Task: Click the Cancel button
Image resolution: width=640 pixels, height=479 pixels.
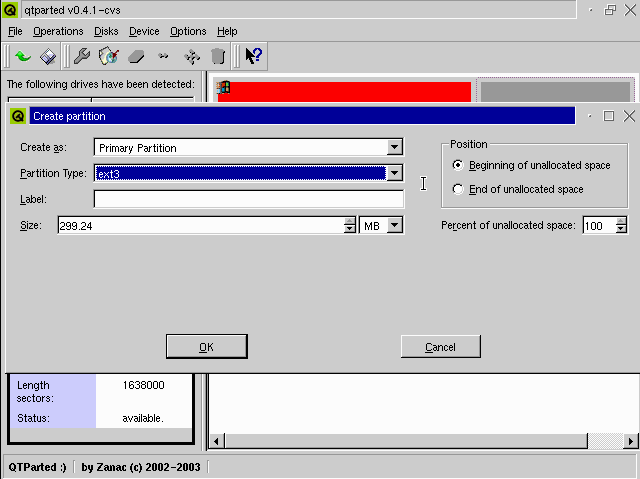Action: 440,347
